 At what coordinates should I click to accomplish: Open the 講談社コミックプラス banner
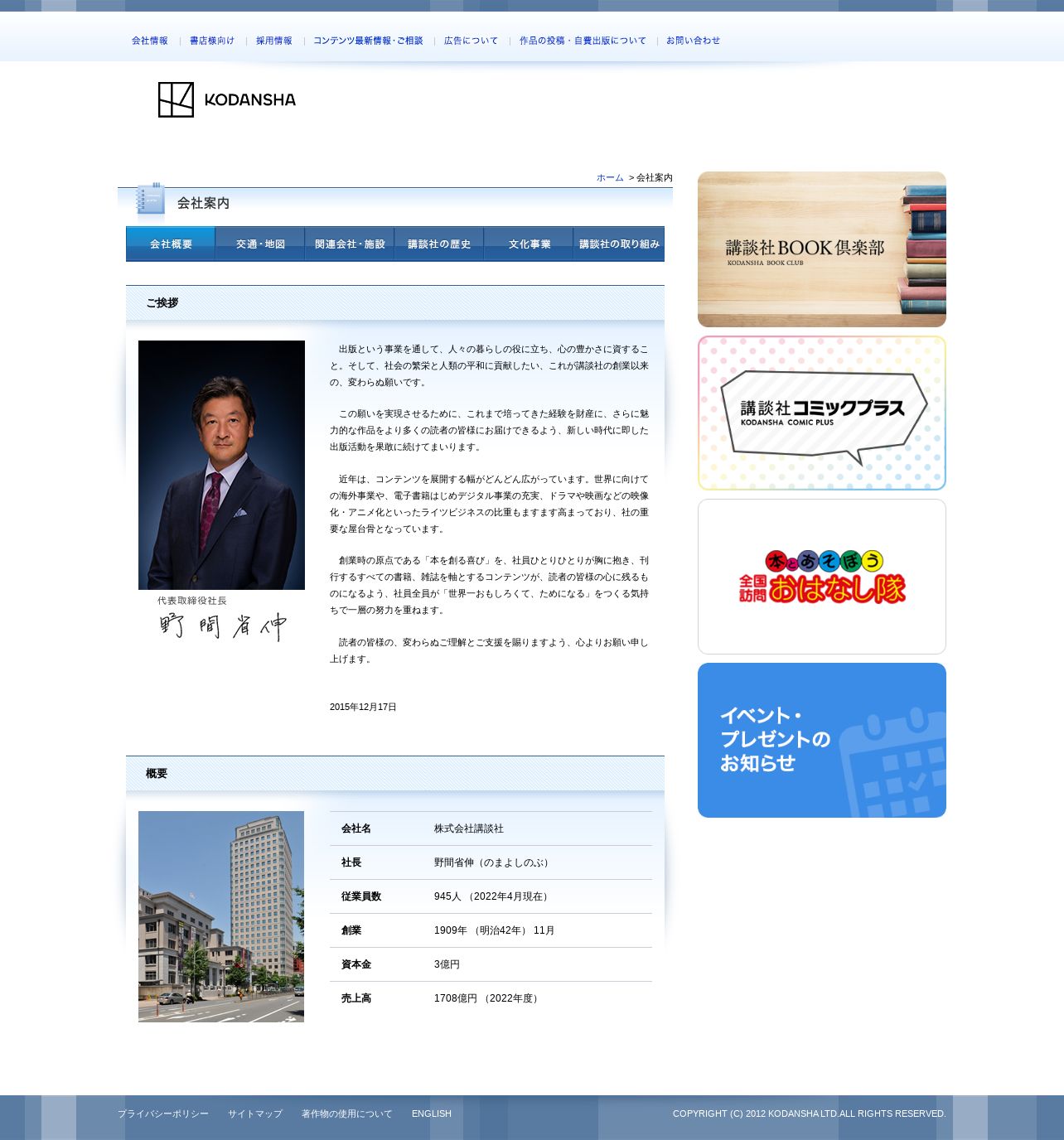[822, 413]
